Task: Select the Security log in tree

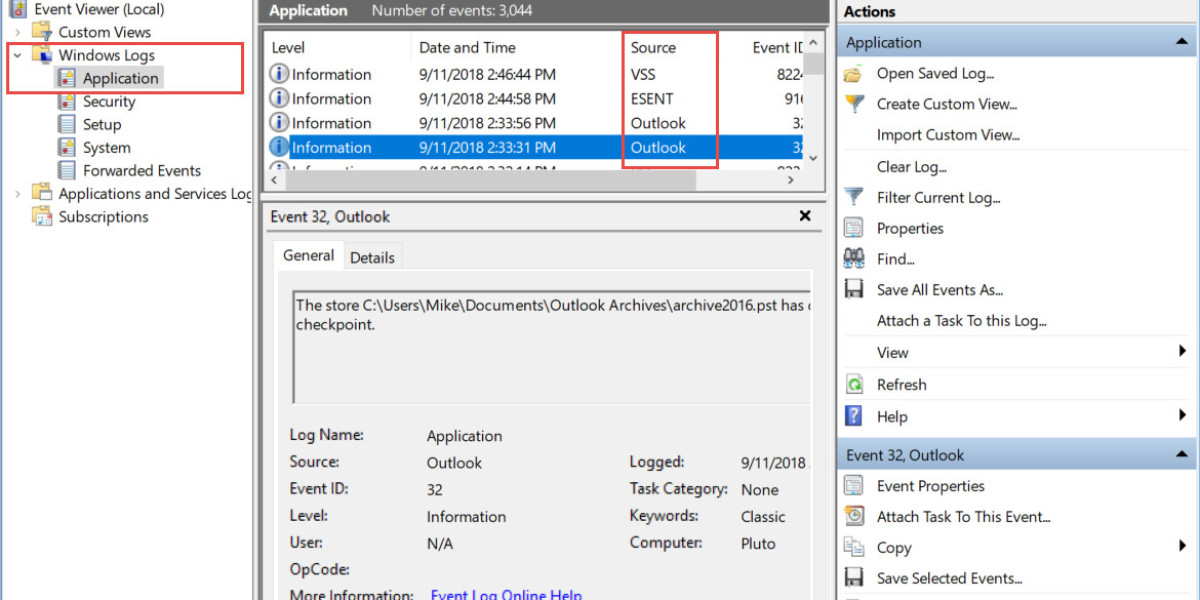Action: point(108,102)
